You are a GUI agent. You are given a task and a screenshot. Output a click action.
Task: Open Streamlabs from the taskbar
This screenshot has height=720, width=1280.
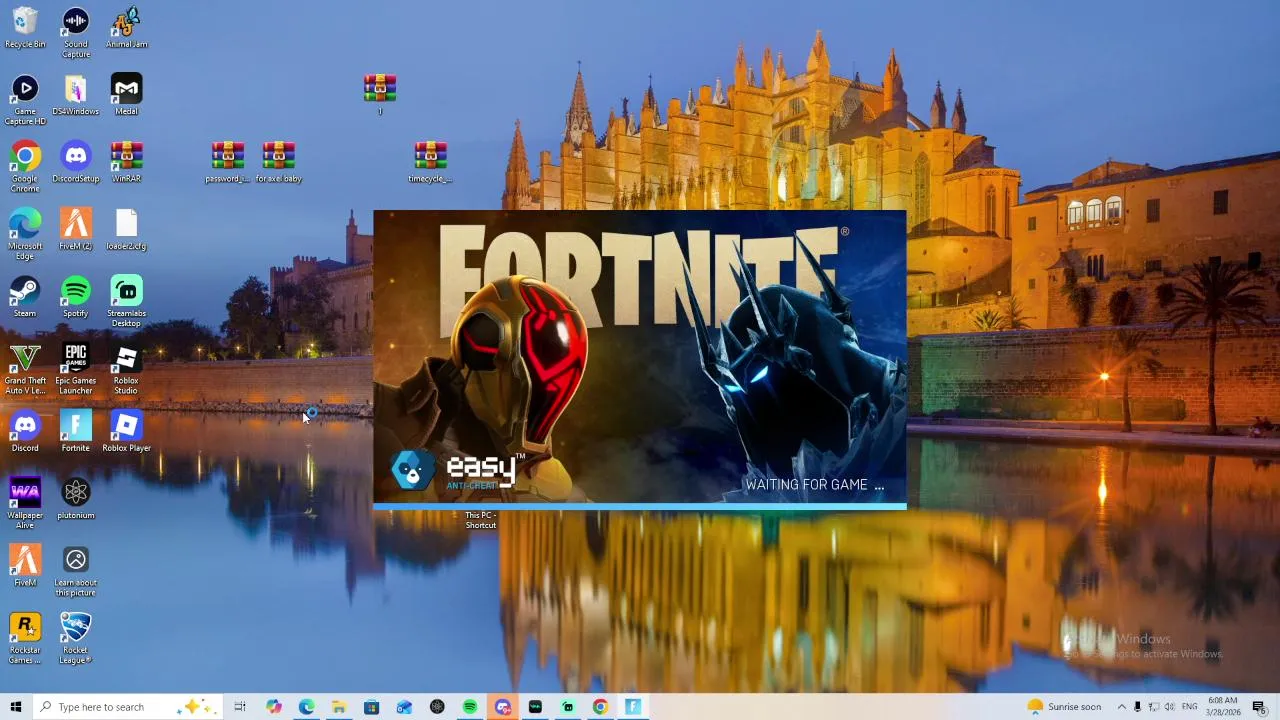tap(568, 707)
